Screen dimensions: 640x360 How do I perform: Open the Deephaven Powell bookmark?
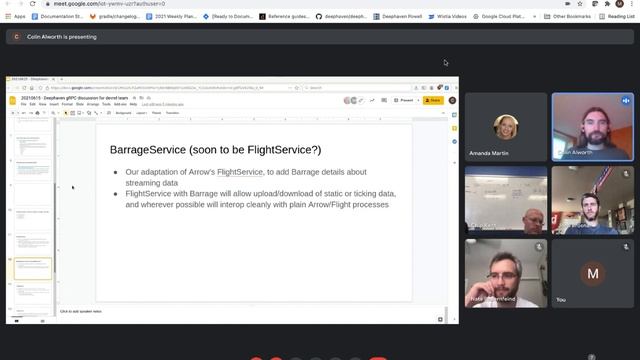point(398,16)
